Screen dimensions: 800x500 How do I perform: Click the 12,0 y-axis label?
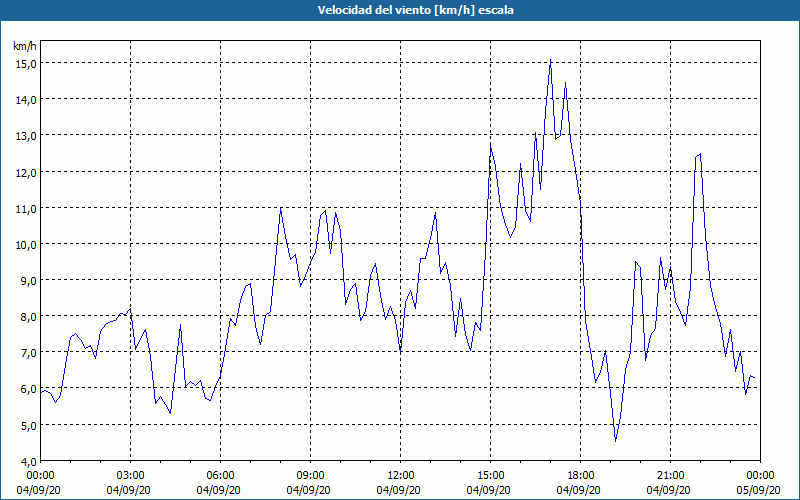(x=27, y=172)
